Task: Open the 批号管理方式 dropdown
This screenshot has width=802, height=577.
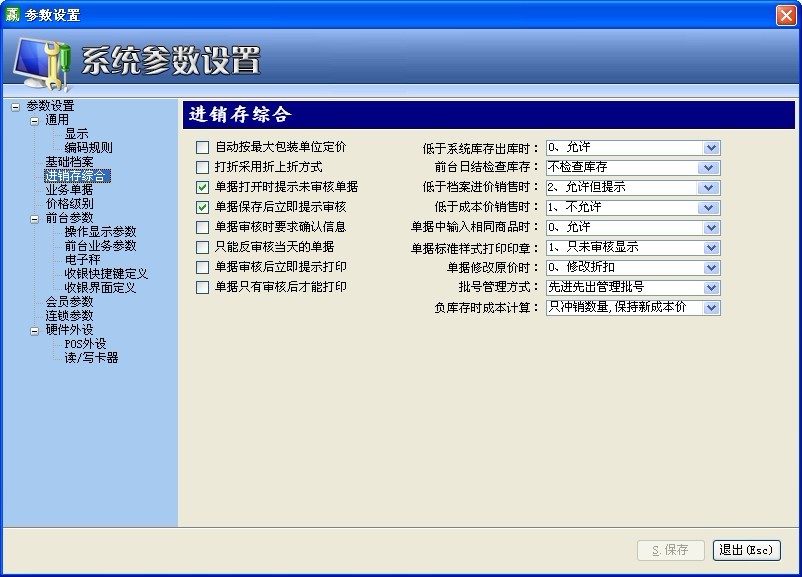Action: [x=711, y=287]
